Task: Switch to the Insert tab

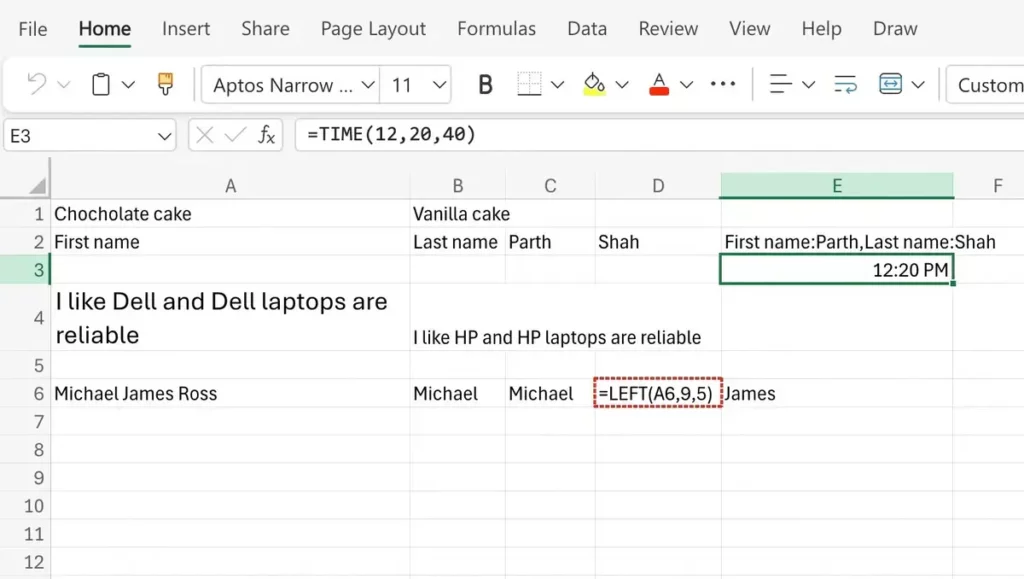Action: pos(186,29)
